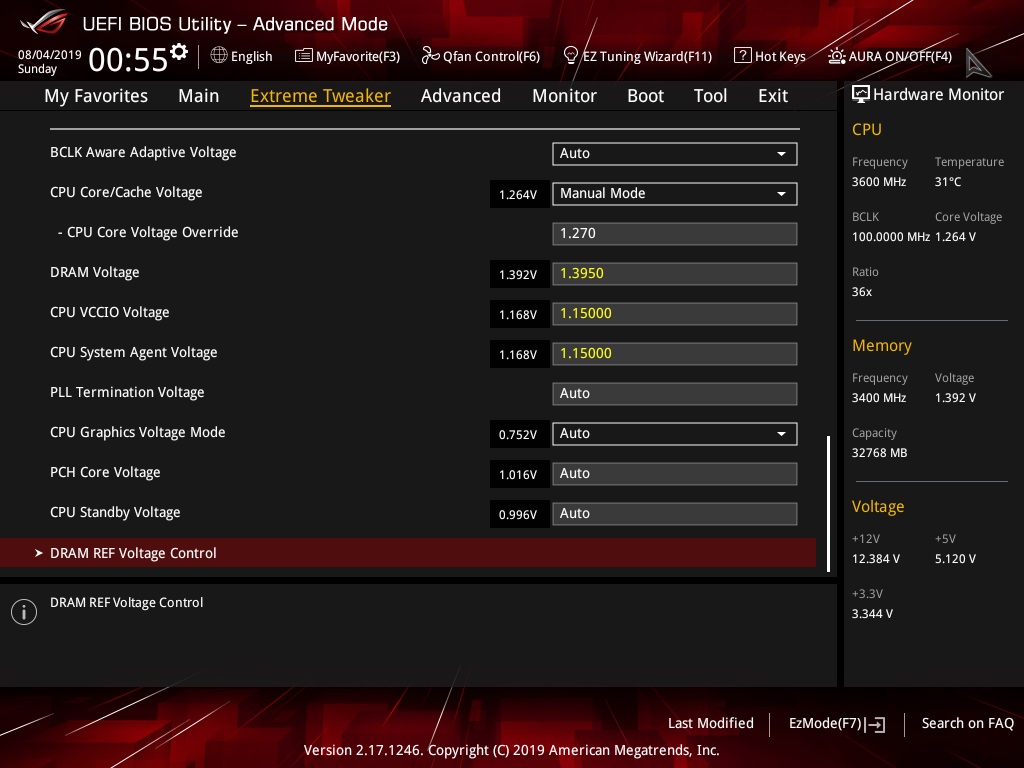
Task: Switch to the Main tab
Action: (x=199, y=96)
